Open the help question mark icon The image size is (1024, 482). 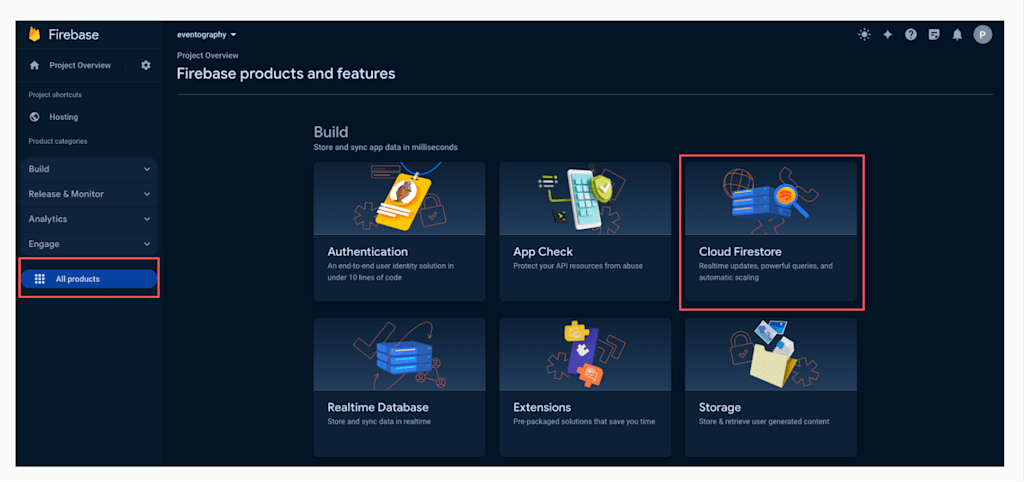coord(911,35)
